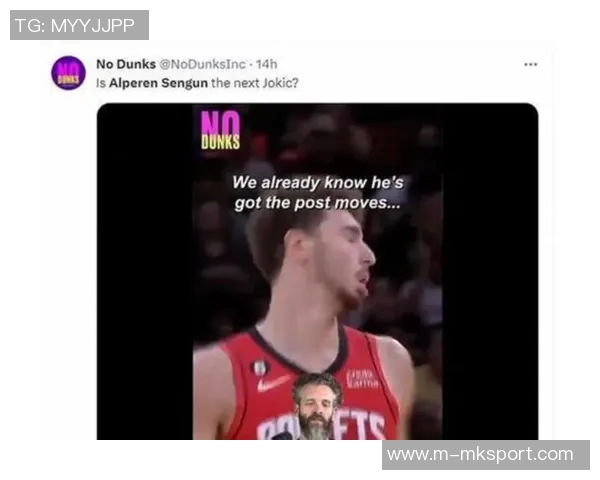Image resolution: width=600 pixels, height=480 pixels.
Task: Click the No Dunks profile avatar
Action: tap(68, 73)
